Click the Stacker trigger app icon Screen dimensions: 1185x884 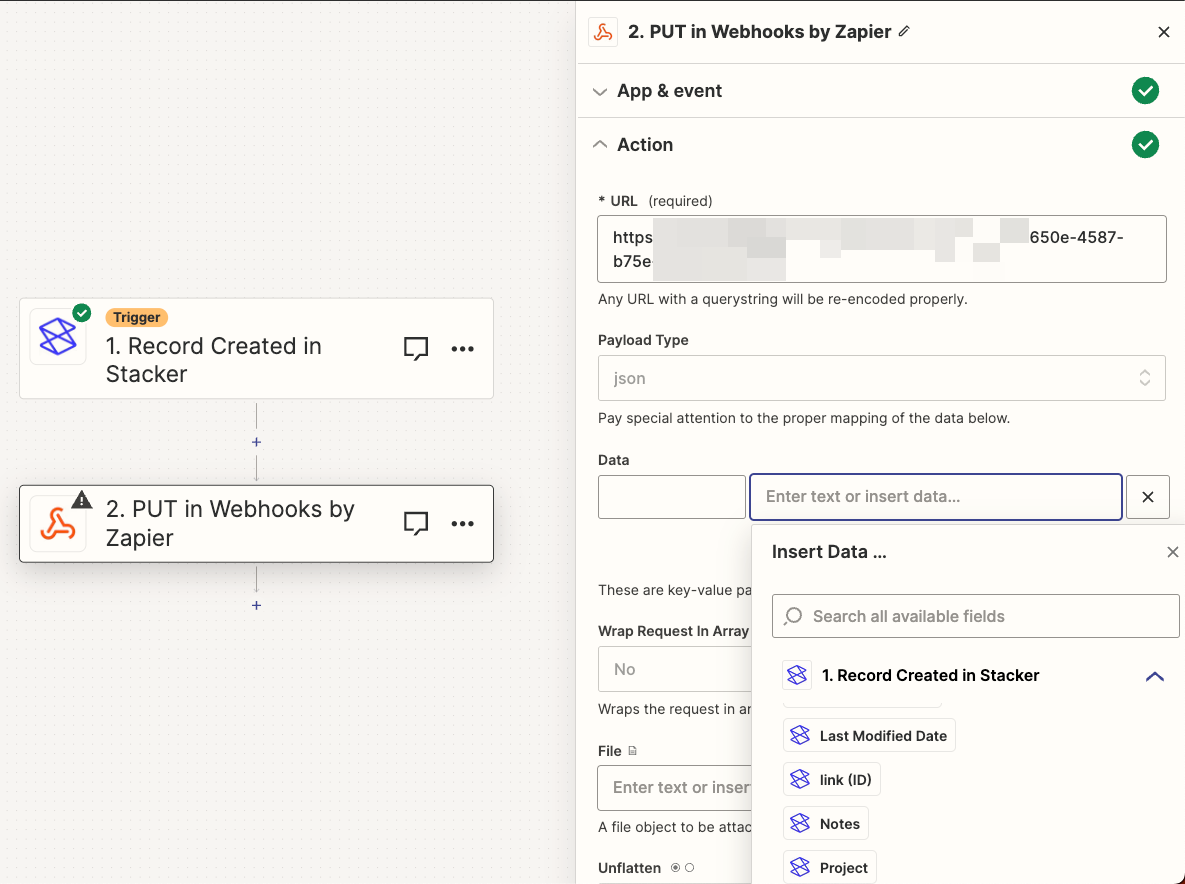click(58, 337)
